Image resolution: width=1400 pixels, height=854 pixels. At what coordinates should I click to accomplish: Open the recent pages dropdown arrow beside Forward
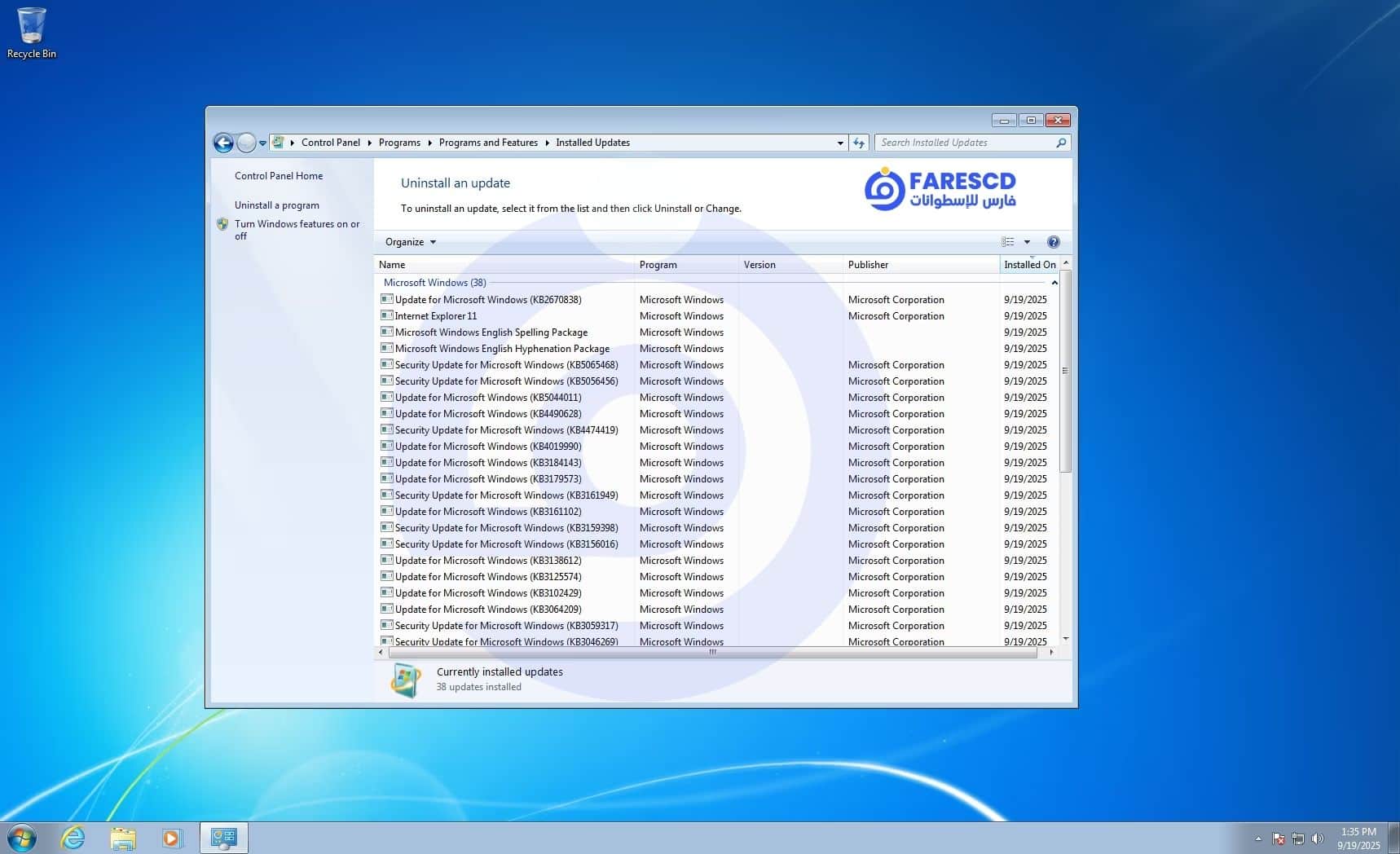(x=262, y=143)
